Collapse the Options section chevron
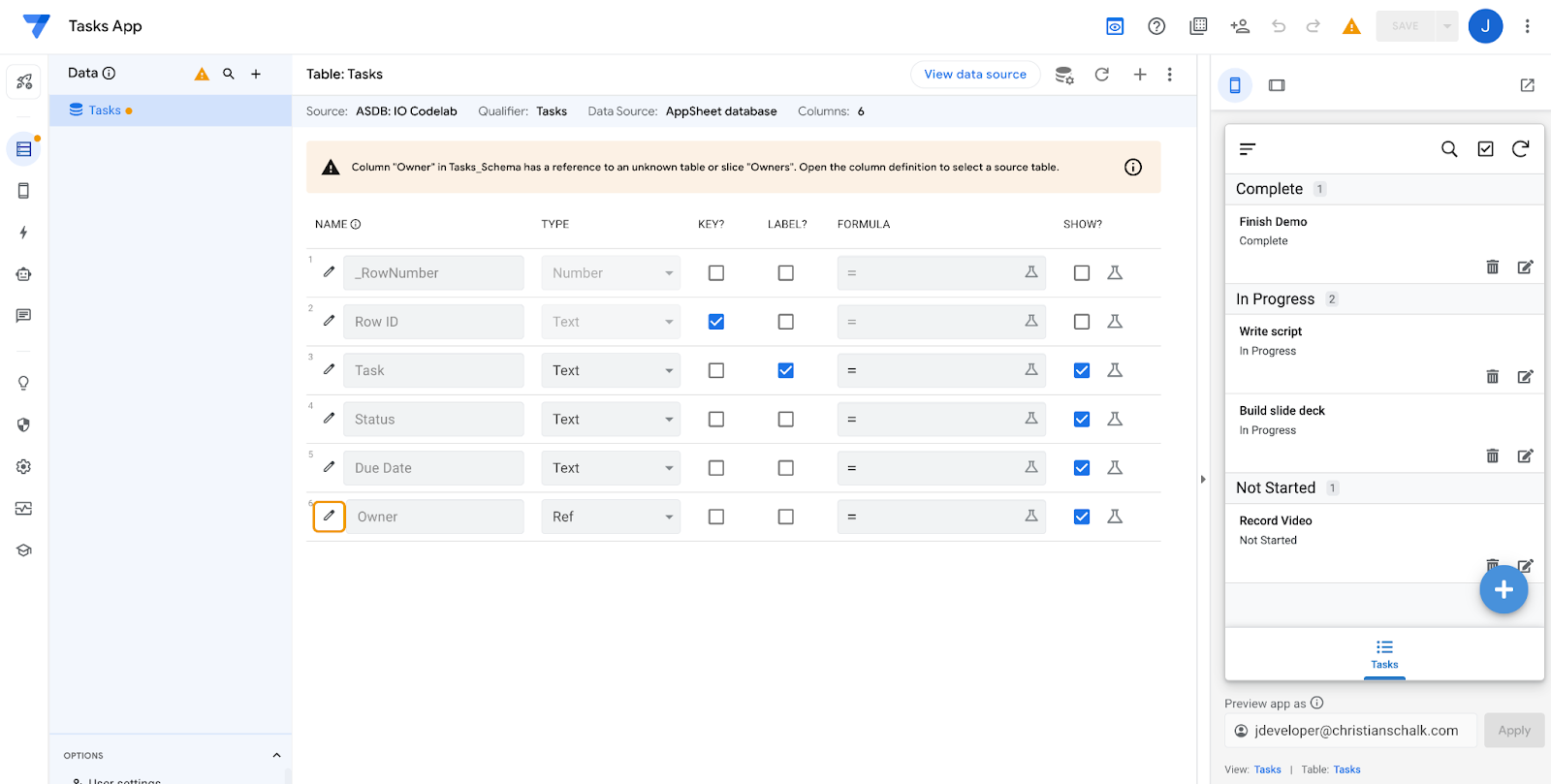Viewport: 1551px width, 784px height. (276, 756)
